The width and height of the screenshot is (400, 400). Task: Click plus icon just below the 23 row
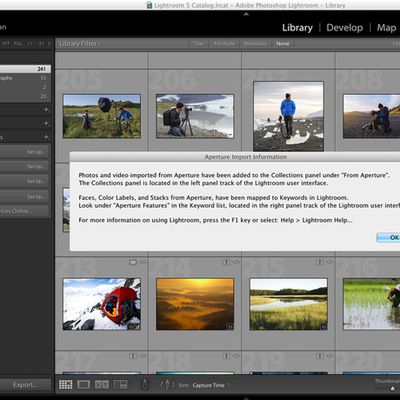click(46, 109)
